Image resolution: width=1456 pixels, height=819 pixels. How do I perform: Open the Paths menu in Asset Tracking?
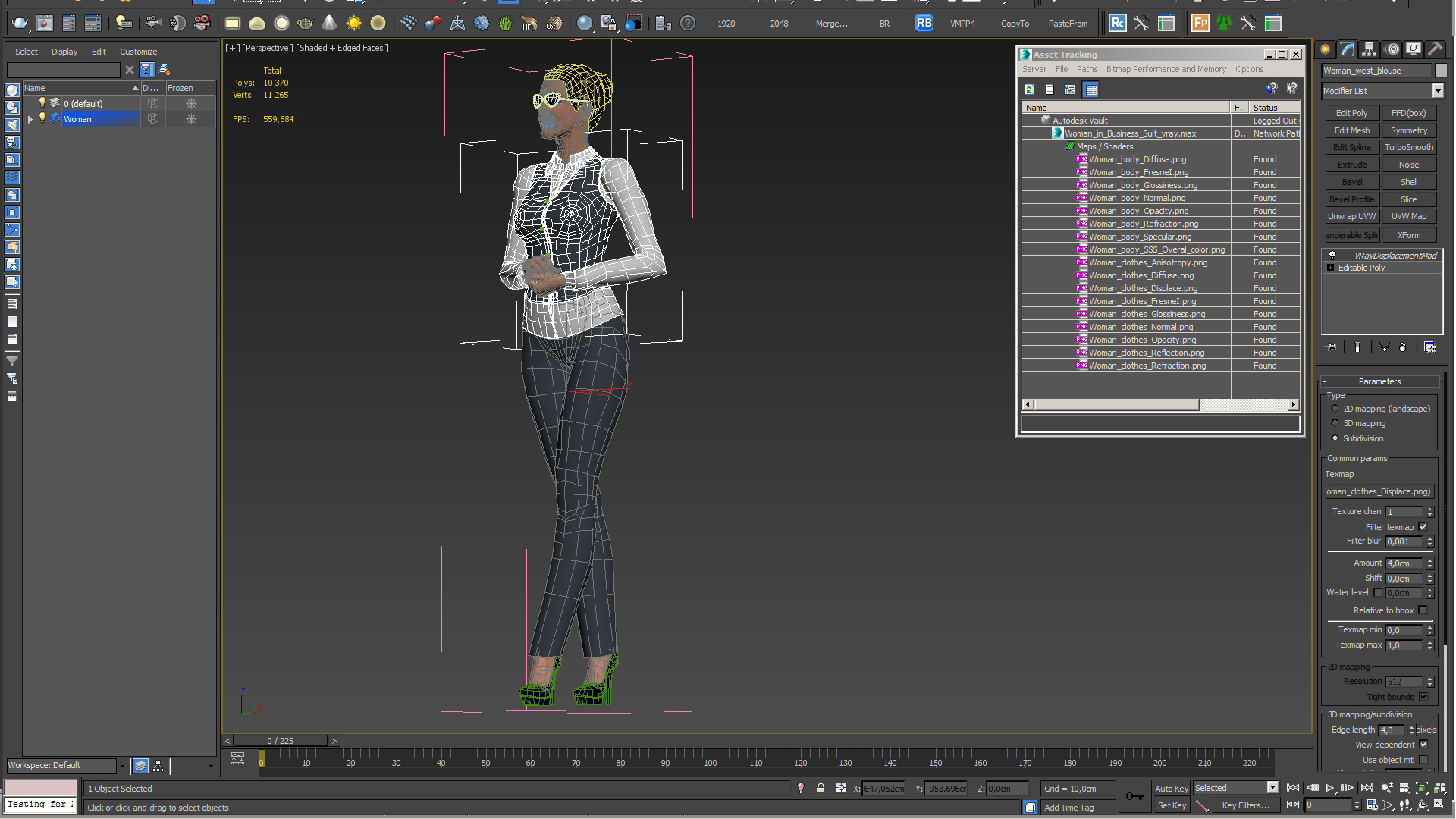coord(1087,69)
